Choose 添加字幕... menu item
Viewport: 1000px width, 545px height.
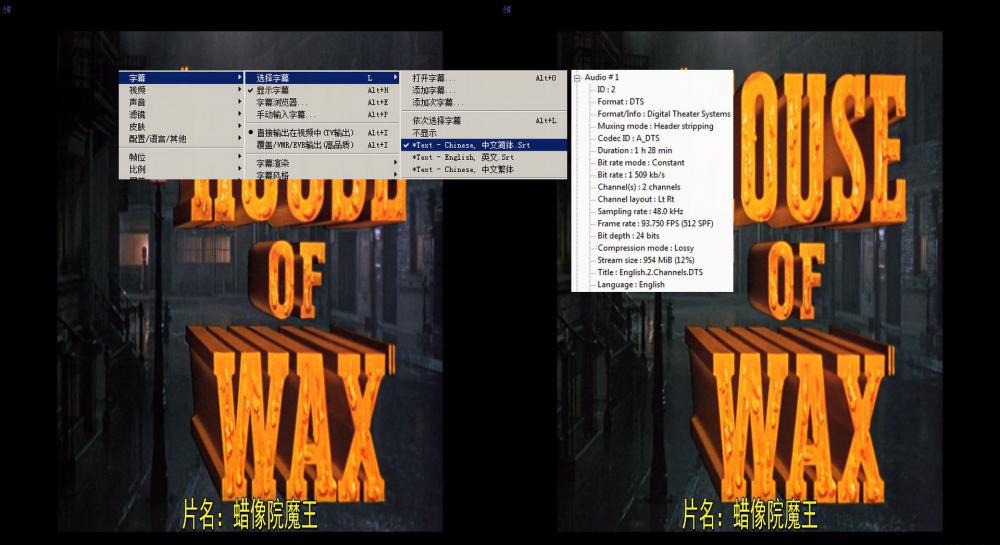484,90
